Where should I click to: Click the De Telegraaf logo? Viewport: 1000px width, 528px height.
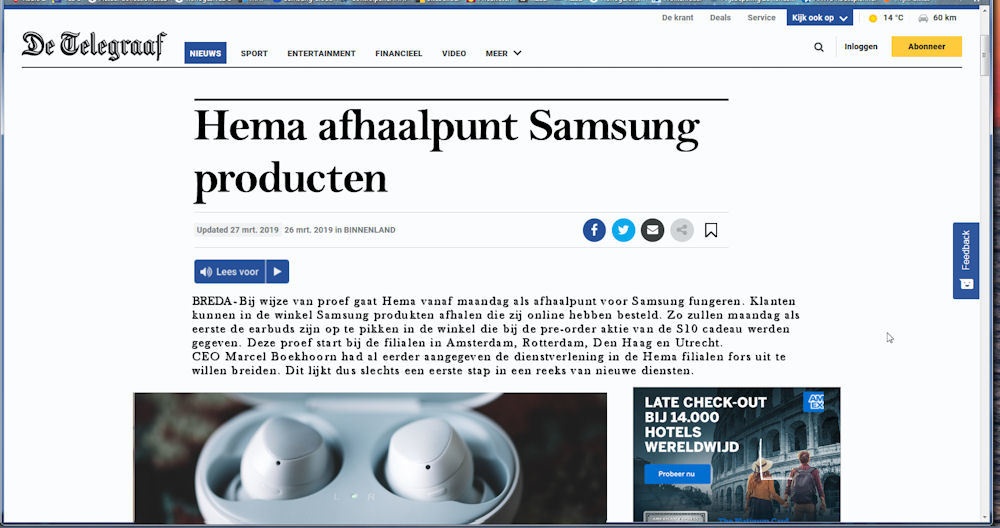[94, 45]
